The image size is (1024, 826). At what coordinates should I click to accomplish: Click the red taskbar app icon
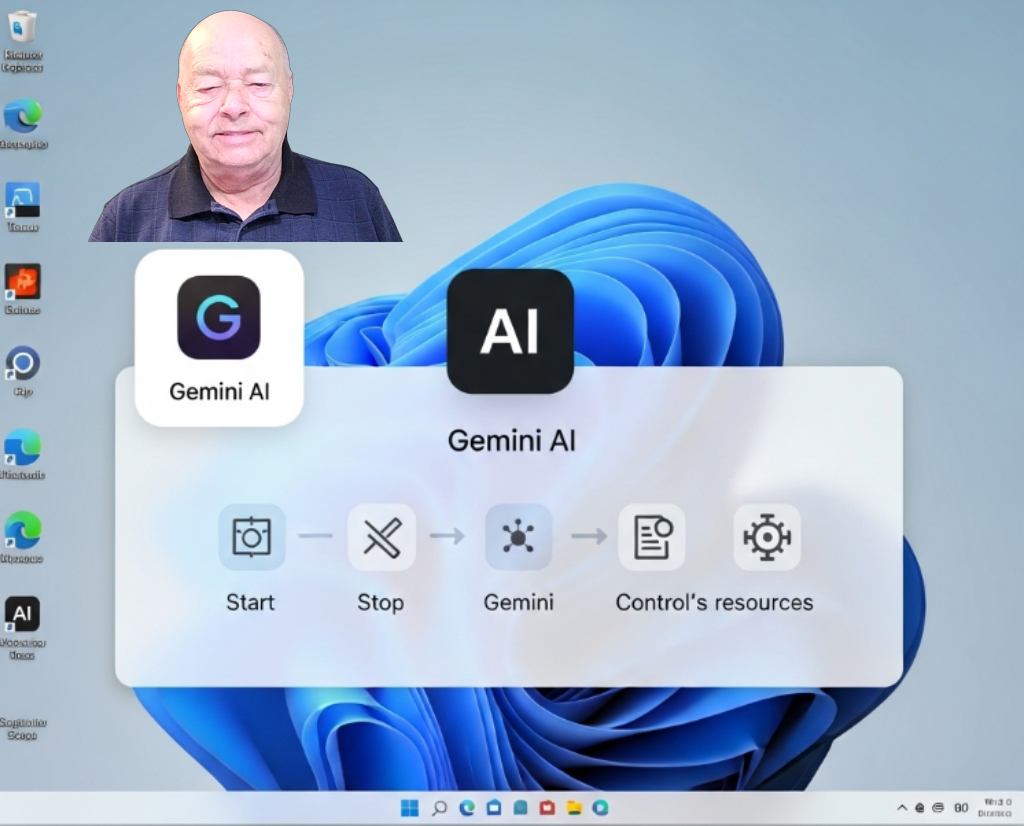547,808
